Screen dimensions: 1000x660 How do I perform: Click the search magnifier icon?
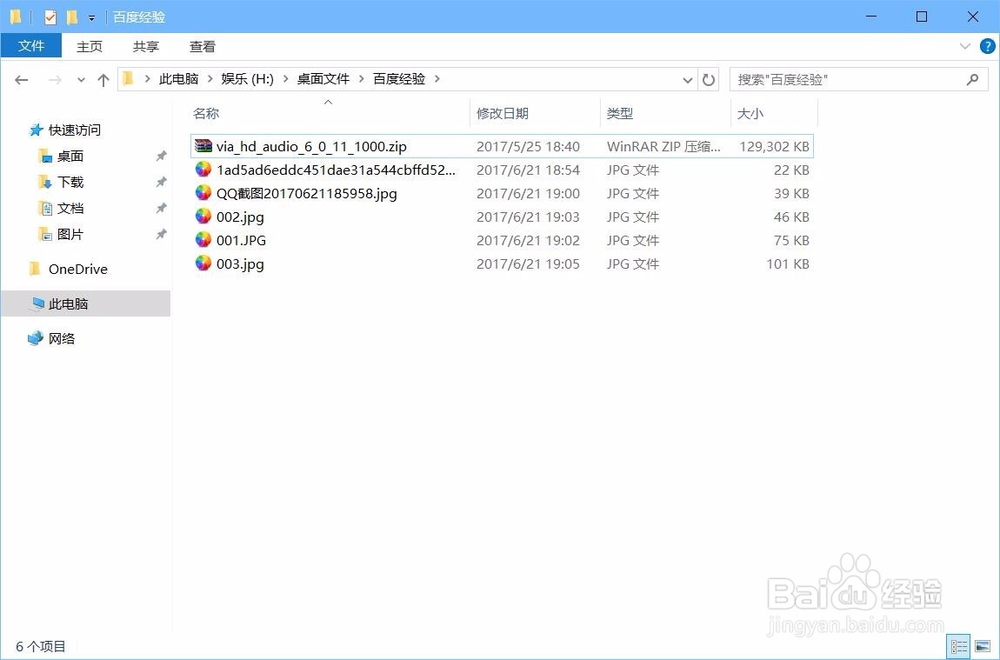[x=971, y=78]
